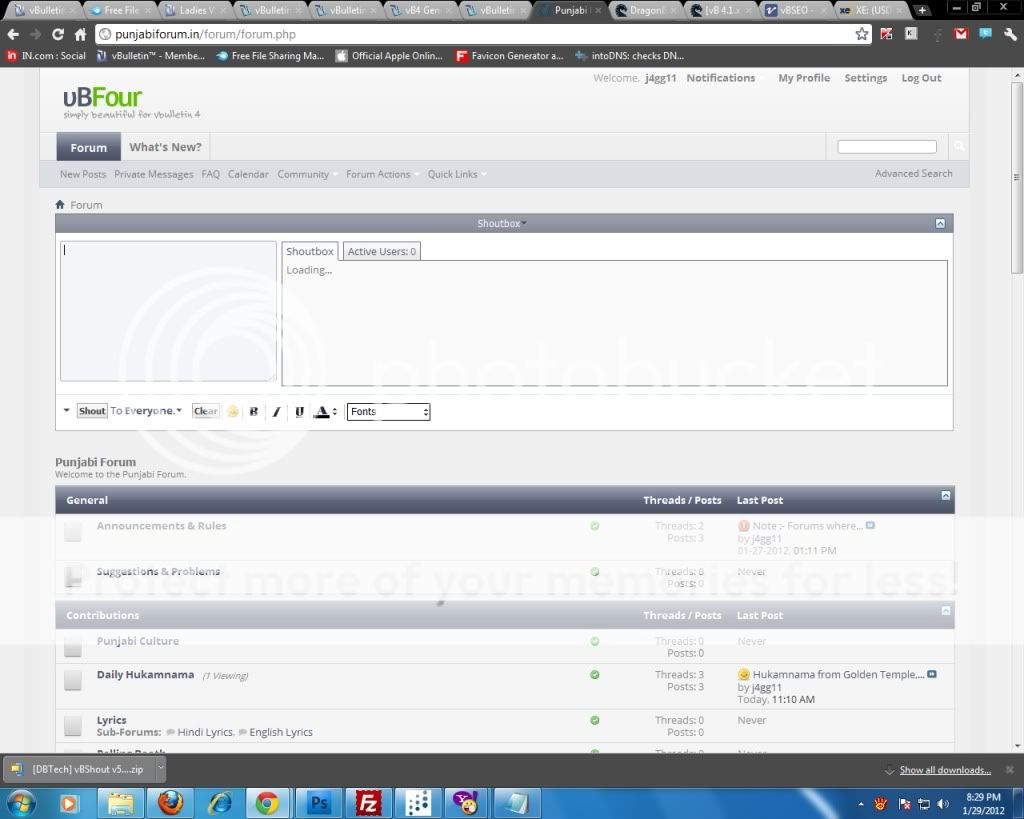Open the To Everyone shout target dropdown
This screenshot has width=1024, height=819.
pos(146,411)
